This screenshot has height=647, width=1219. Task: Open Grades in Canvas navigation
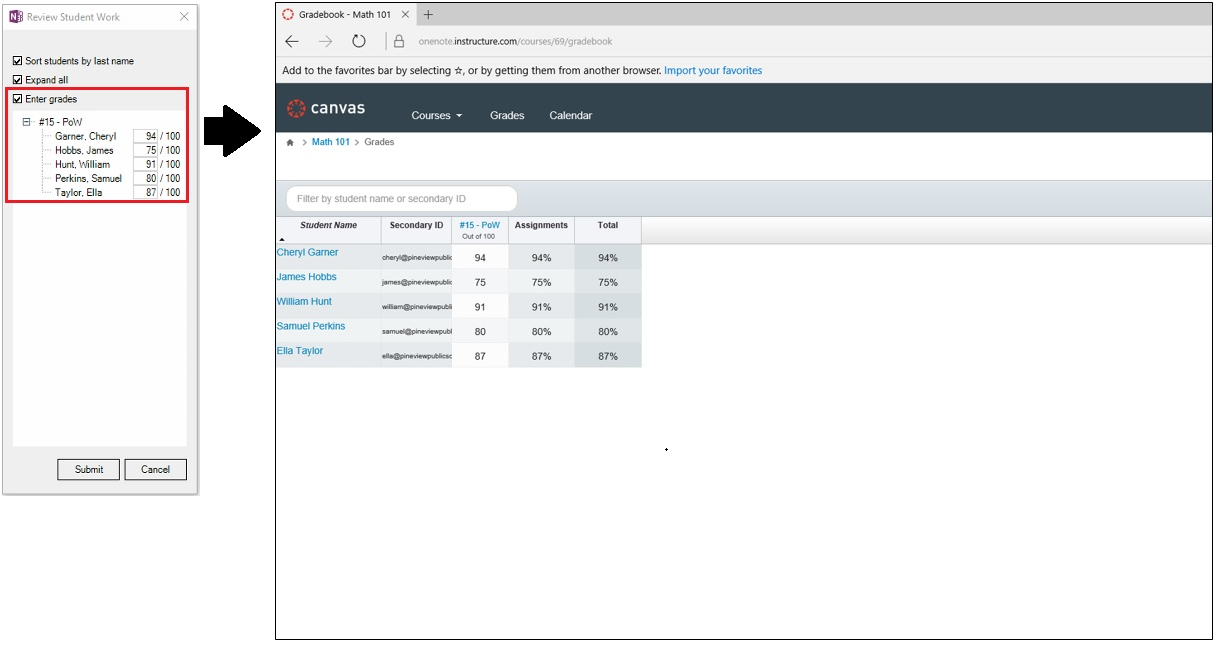pyautogui.click(x=507, y=116)
